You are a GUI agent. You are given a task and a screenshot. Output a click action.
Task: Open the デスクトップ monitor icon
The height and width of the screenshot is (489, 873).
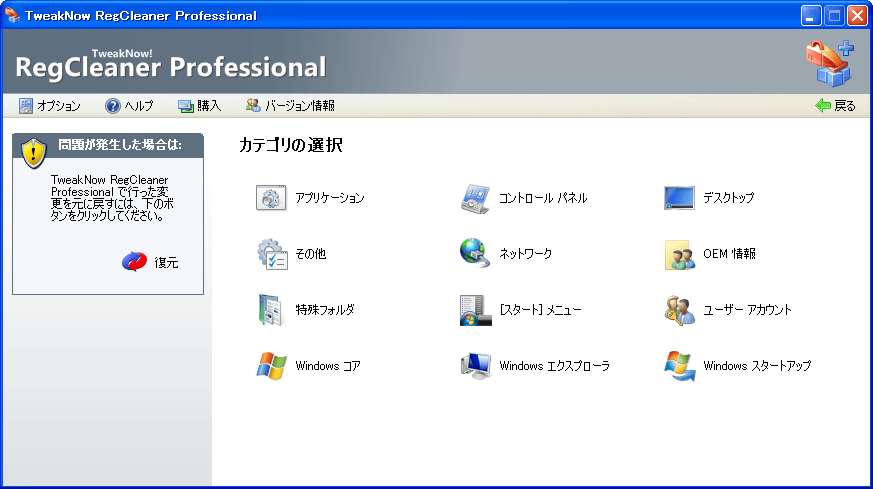coord(679,198)
